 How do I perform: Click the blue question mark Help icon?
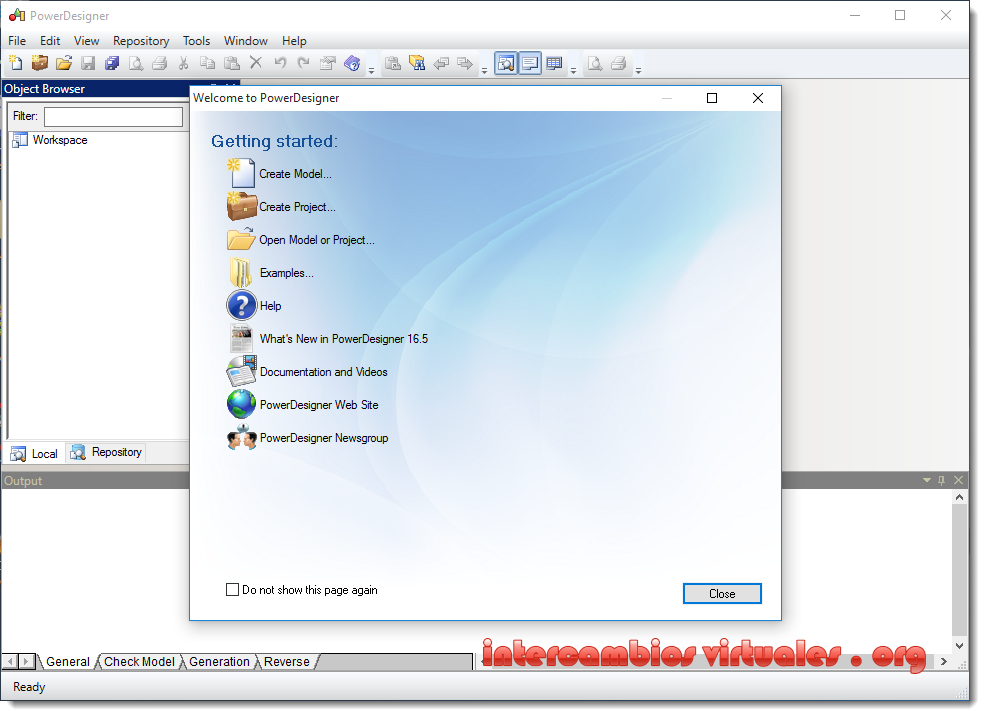pos(241,306)
